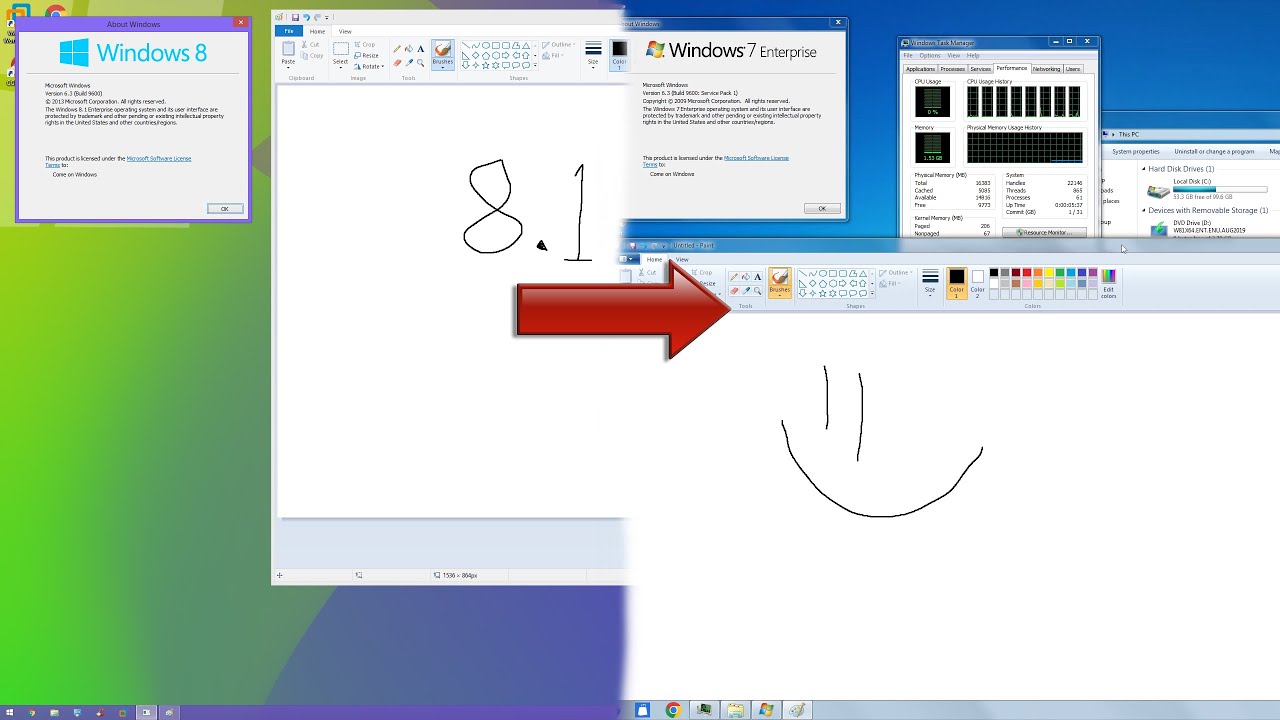Click the Windows 8 Start button on left taskbar
The image size is (1280, 720).
8,713
